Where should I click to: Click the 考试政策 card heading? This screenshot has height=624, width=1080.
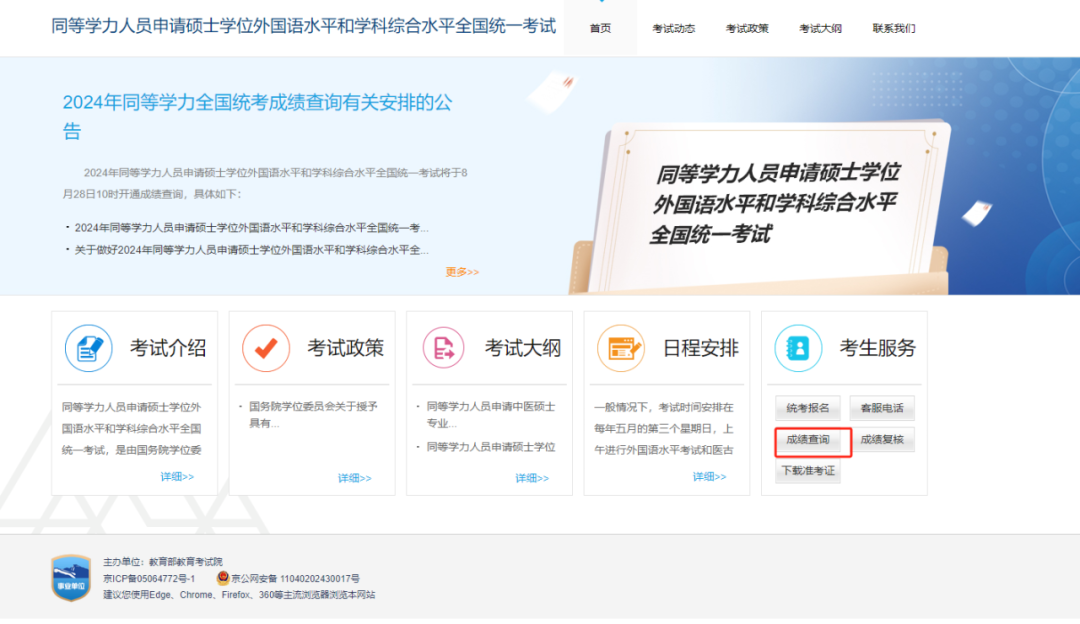(x=346, y=349)
